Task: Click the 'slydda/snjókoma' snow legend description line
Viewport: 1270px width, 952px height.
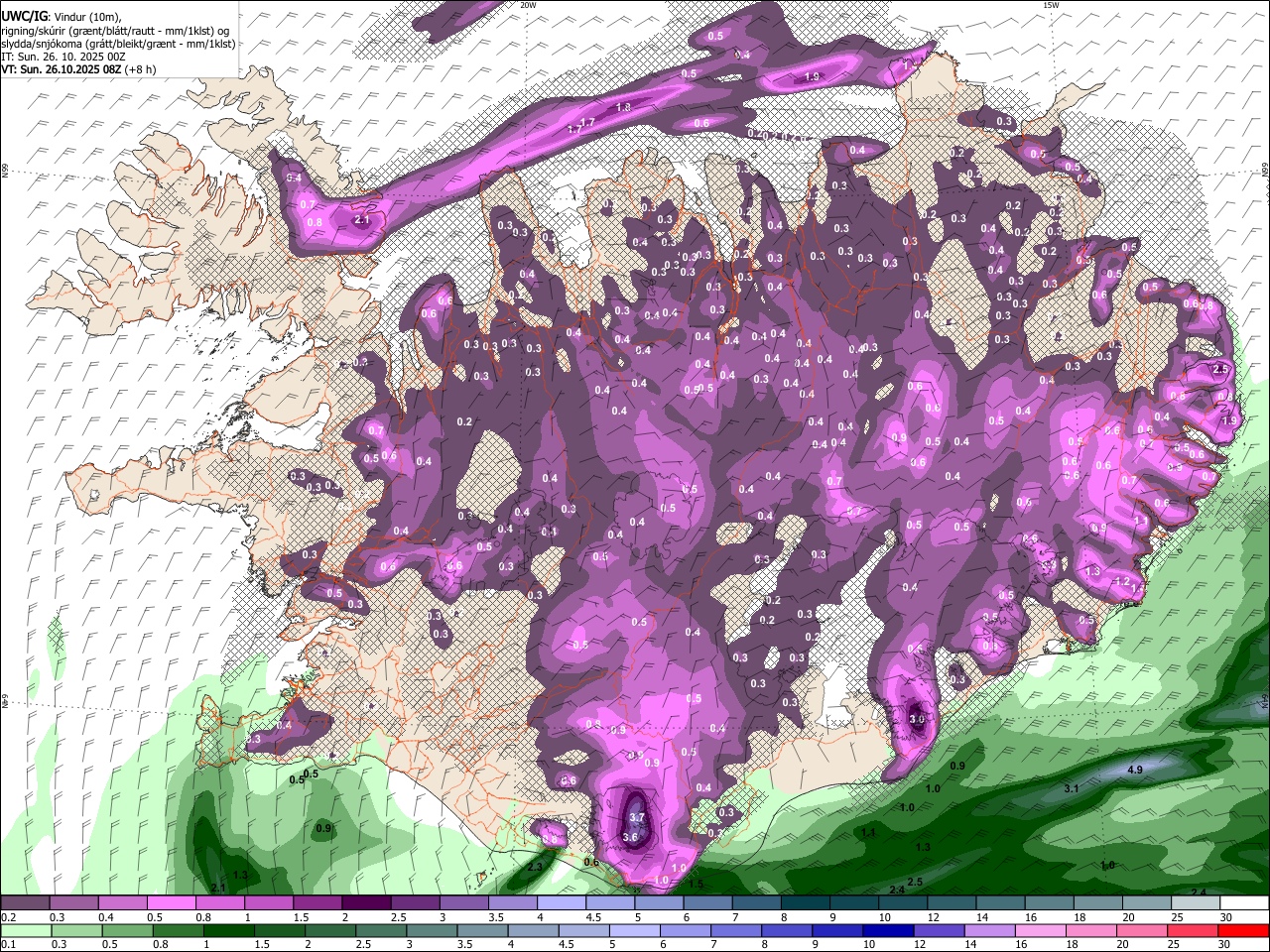Action: 119,44
